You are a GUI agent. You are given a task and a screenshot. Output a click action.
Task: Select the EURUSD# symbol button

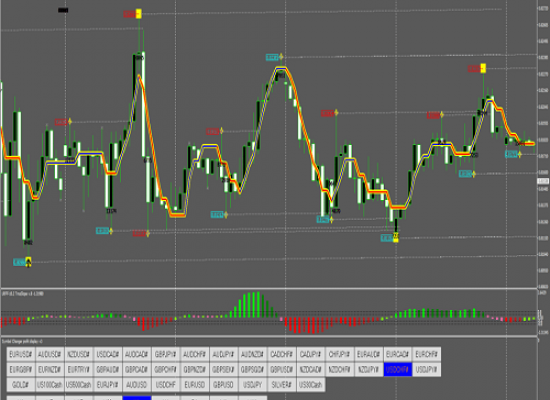point(21,354)
